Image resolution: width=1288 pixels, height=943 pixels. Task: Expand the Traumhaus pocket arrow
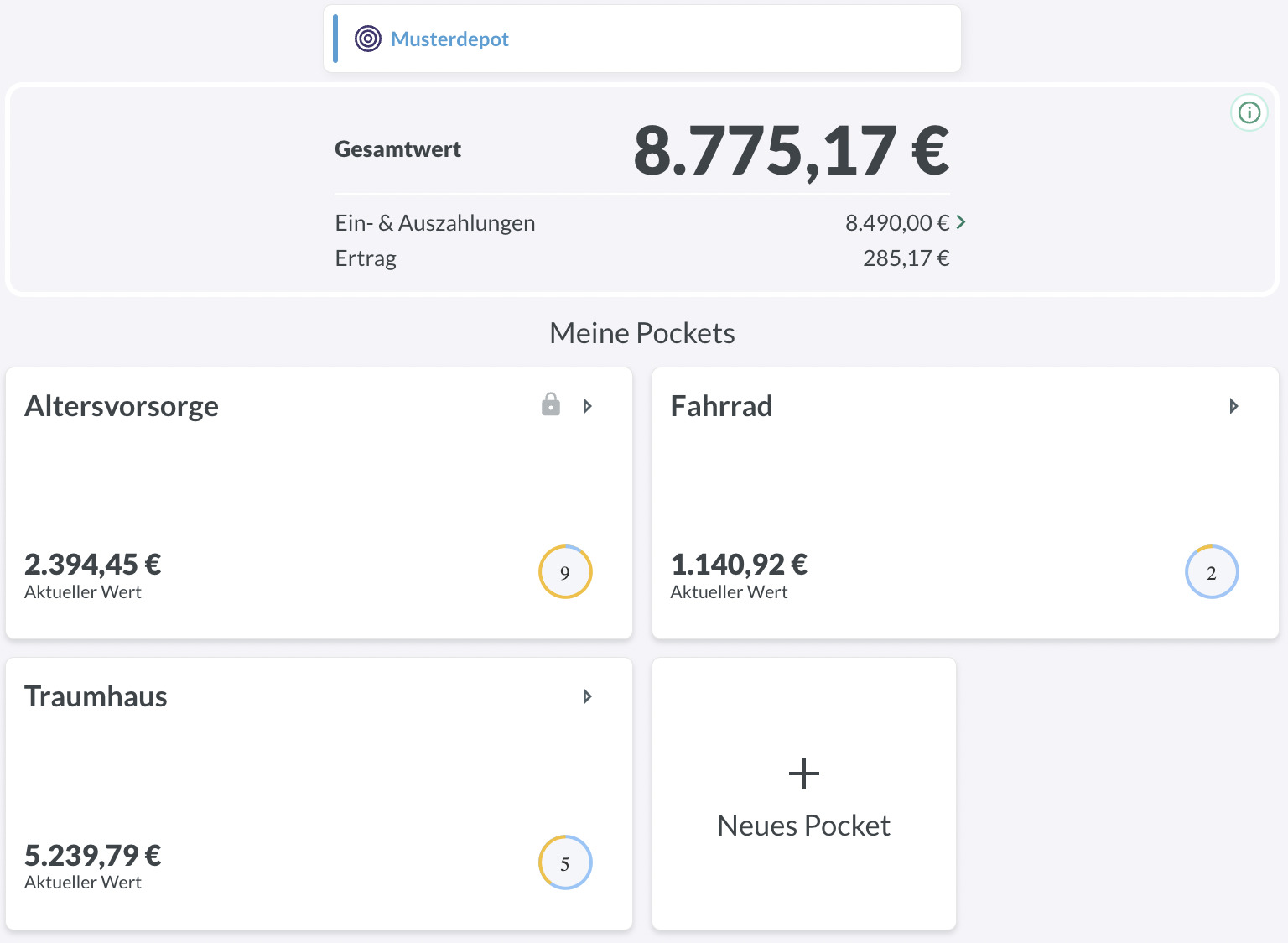(588, 696)
